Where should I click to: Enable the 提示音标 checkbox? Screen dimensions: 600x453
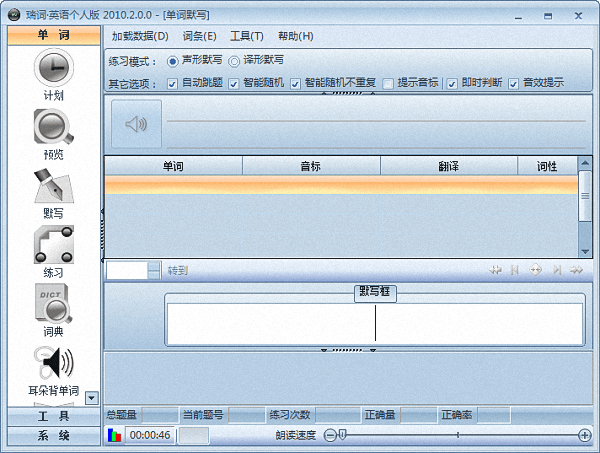[x=388, y=83]
